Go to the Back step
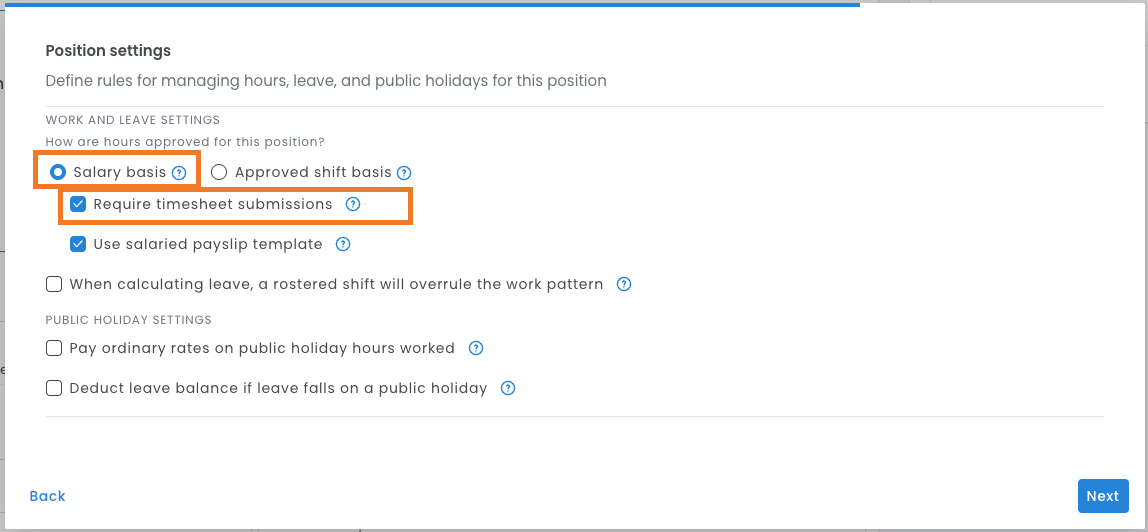Image resolution: width=1148 pixels, height=532 pixels. coord(47,496)
